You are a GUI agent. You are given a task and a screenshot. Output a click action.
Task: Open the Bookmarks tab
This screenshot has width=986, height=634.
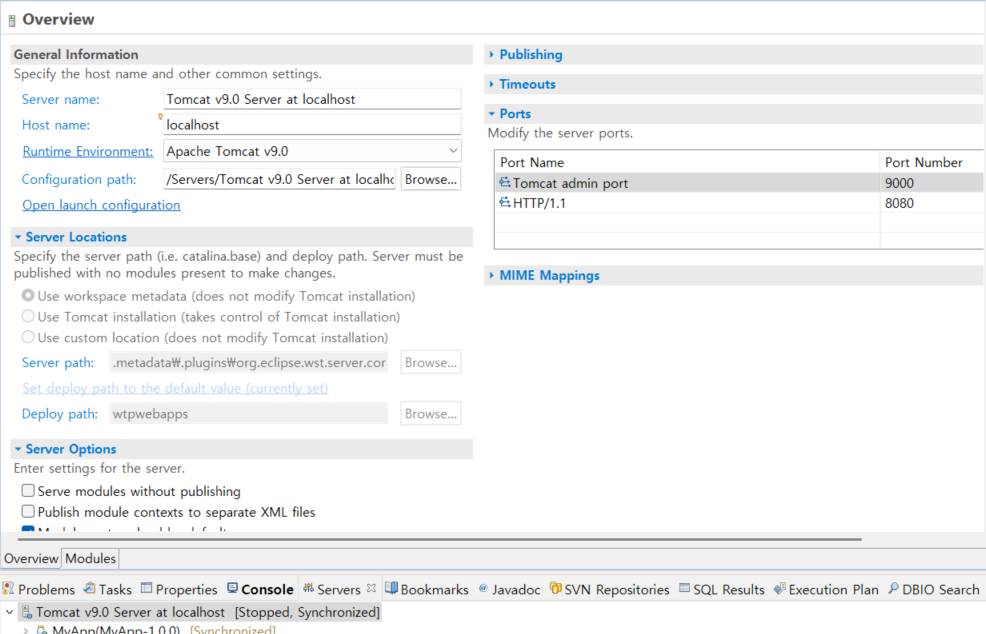point(427,589)
